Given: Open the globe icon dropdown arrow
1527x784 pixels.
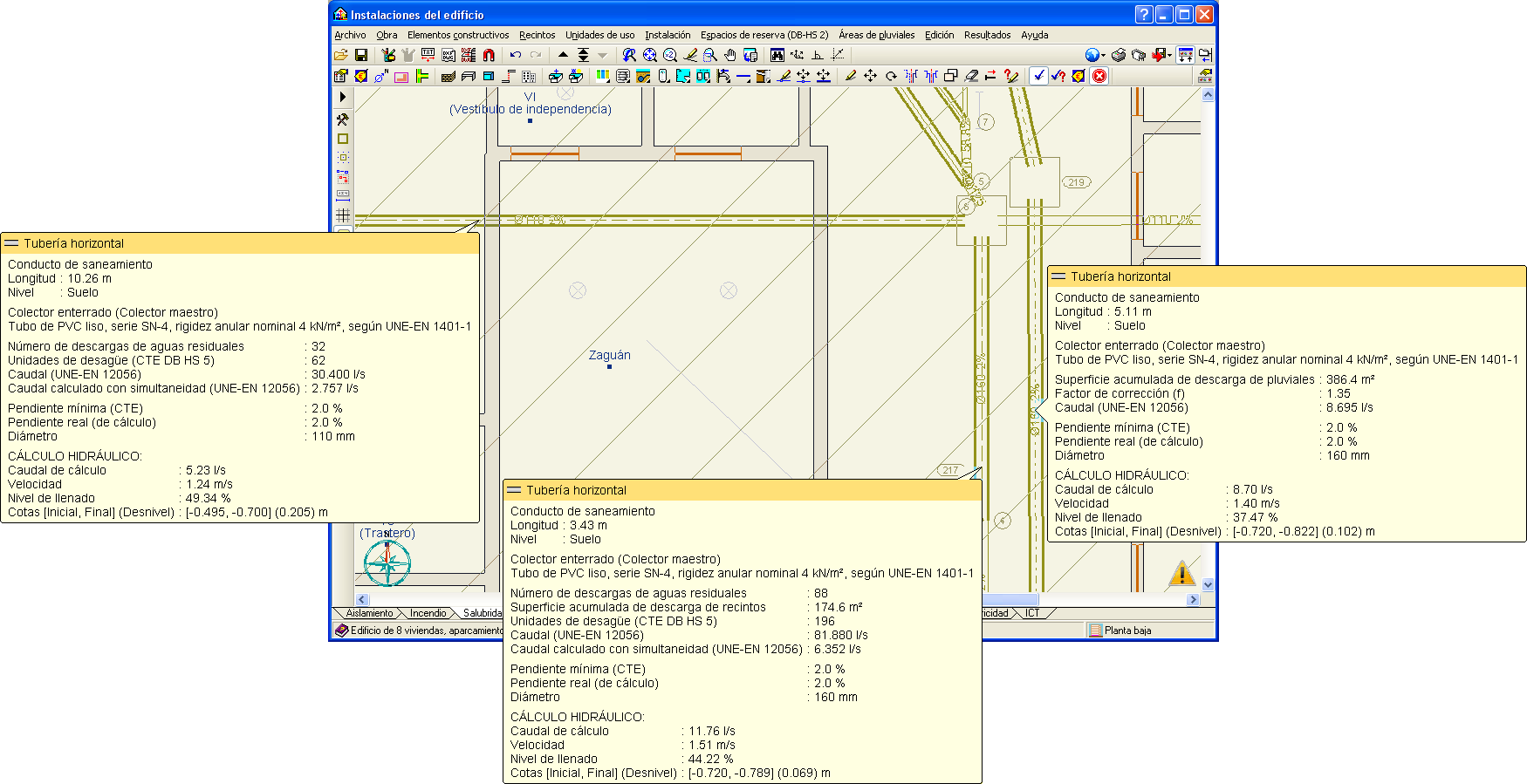Looking at the screenshot, I should tap(1103, 56).
